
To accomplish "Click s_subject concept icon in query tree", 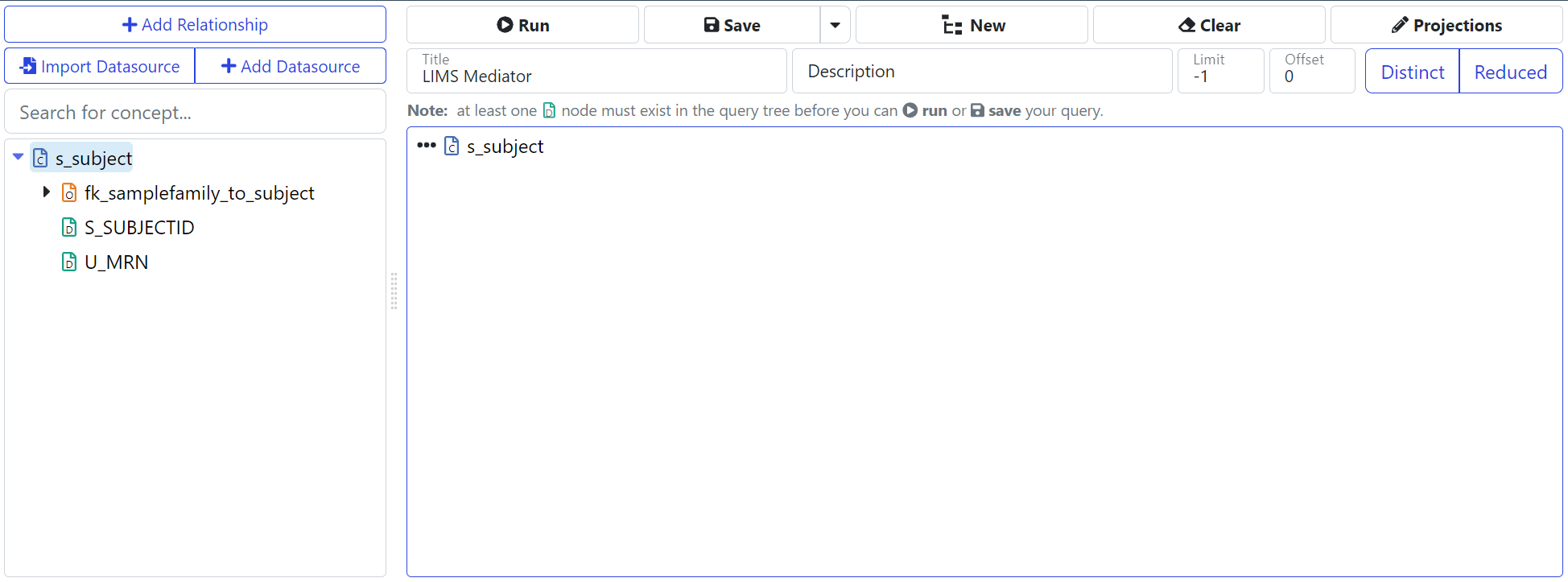I will (452, 147).
